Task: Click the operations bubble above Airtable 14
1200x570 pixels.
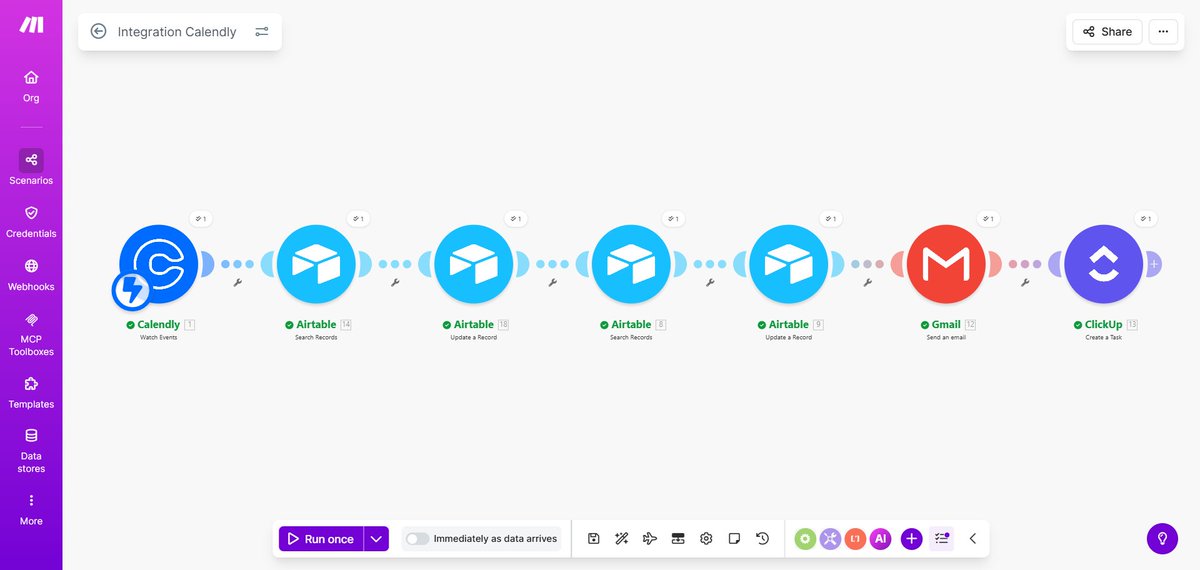Action: point(358,218)
